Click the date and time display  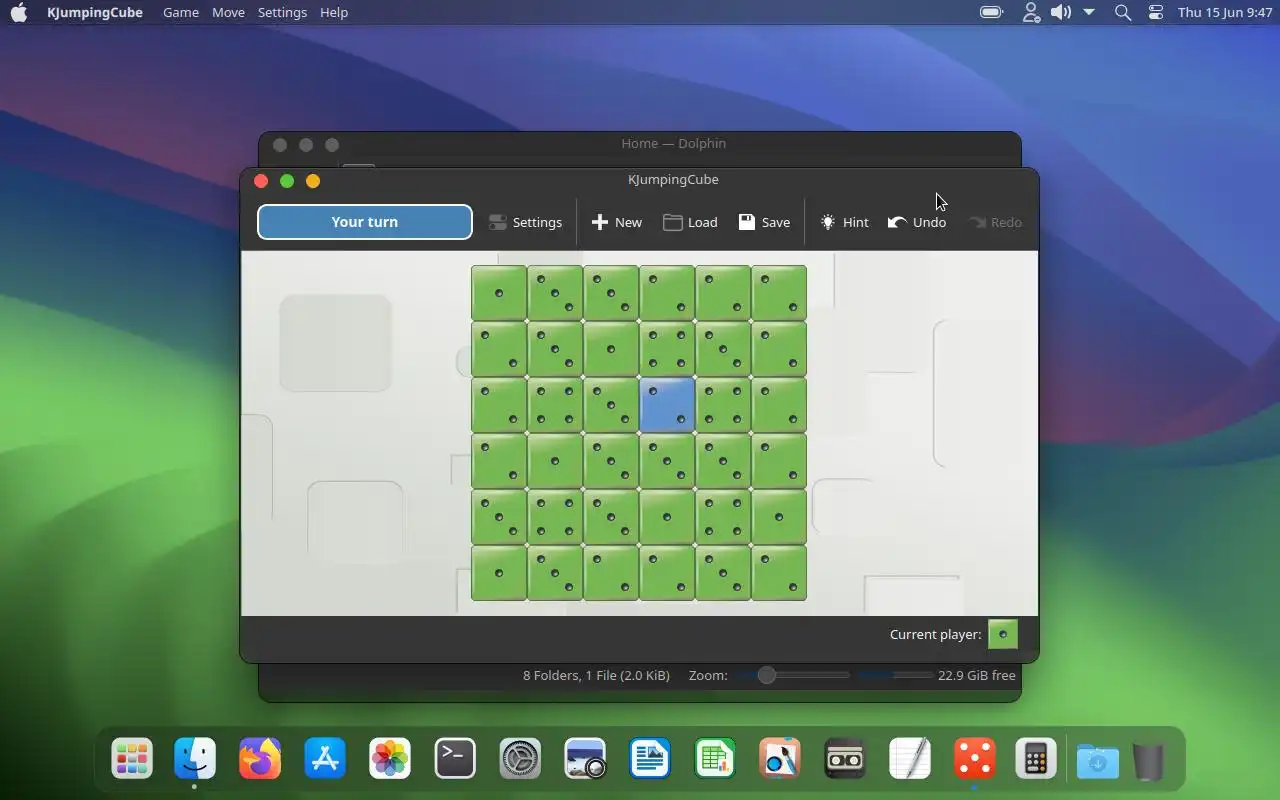1225,12
